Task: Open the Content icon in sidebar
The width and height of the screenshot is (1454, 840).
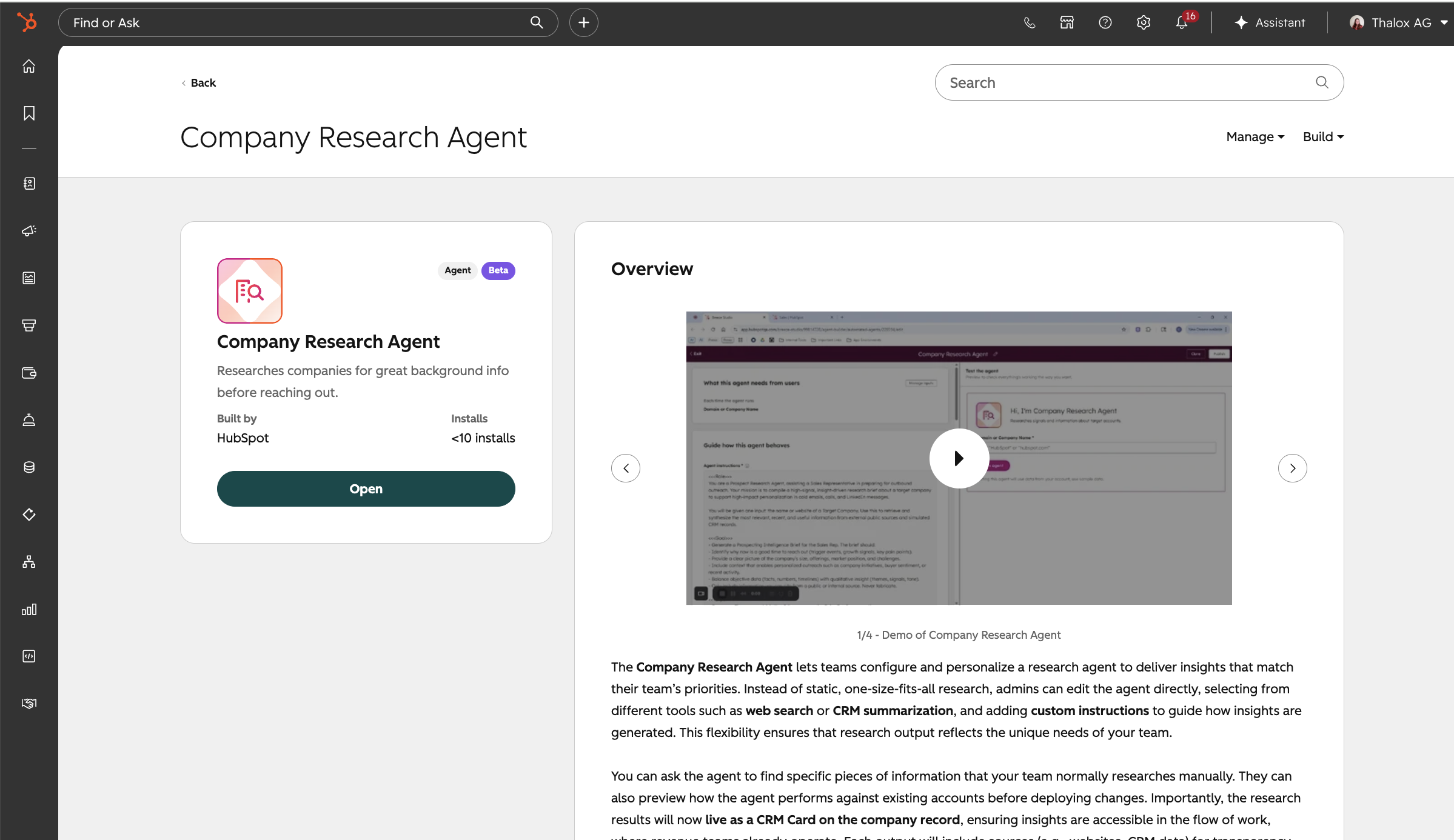Action: [x=29, y=278]
